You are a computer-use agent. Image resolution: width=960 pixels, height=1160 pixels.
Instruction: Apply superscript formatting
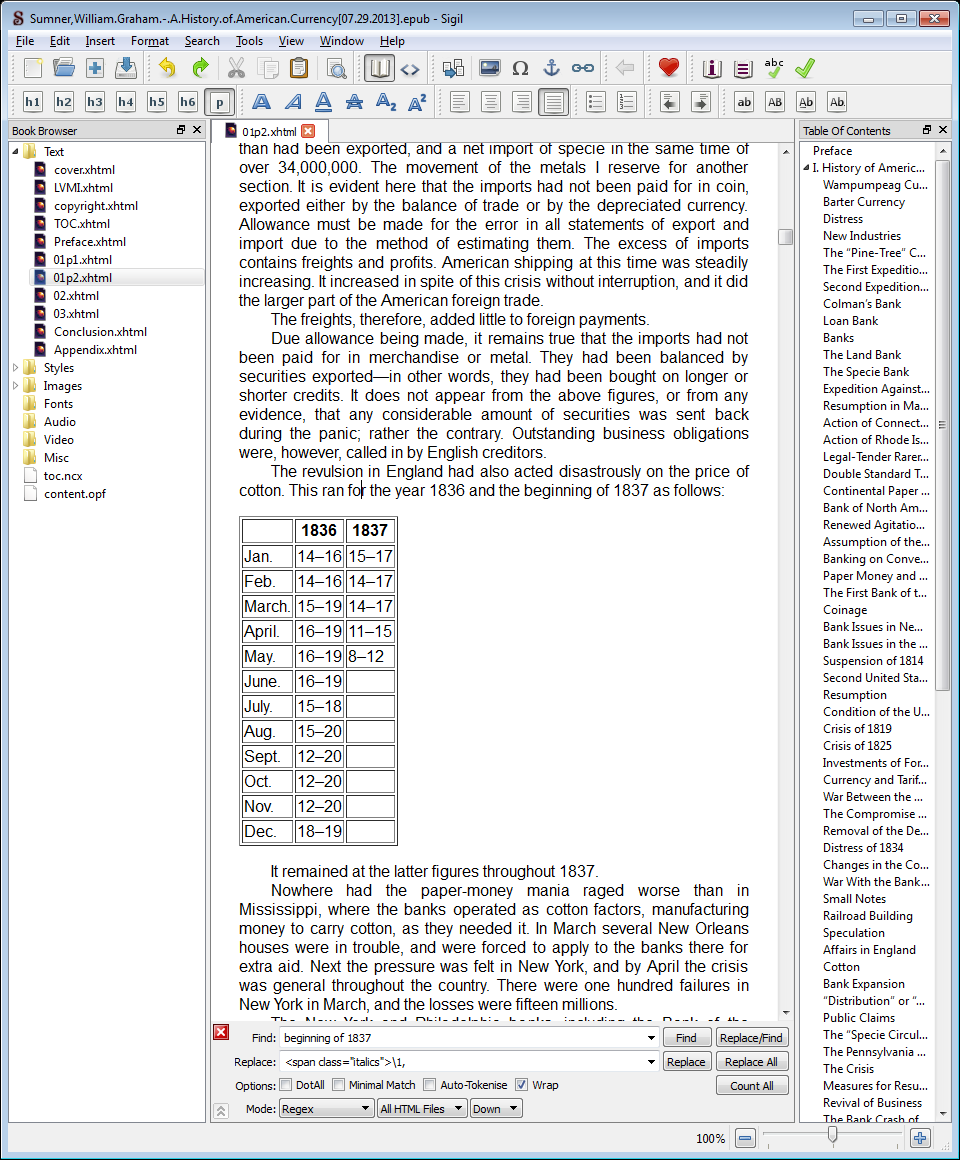click(x=416, y=102)
